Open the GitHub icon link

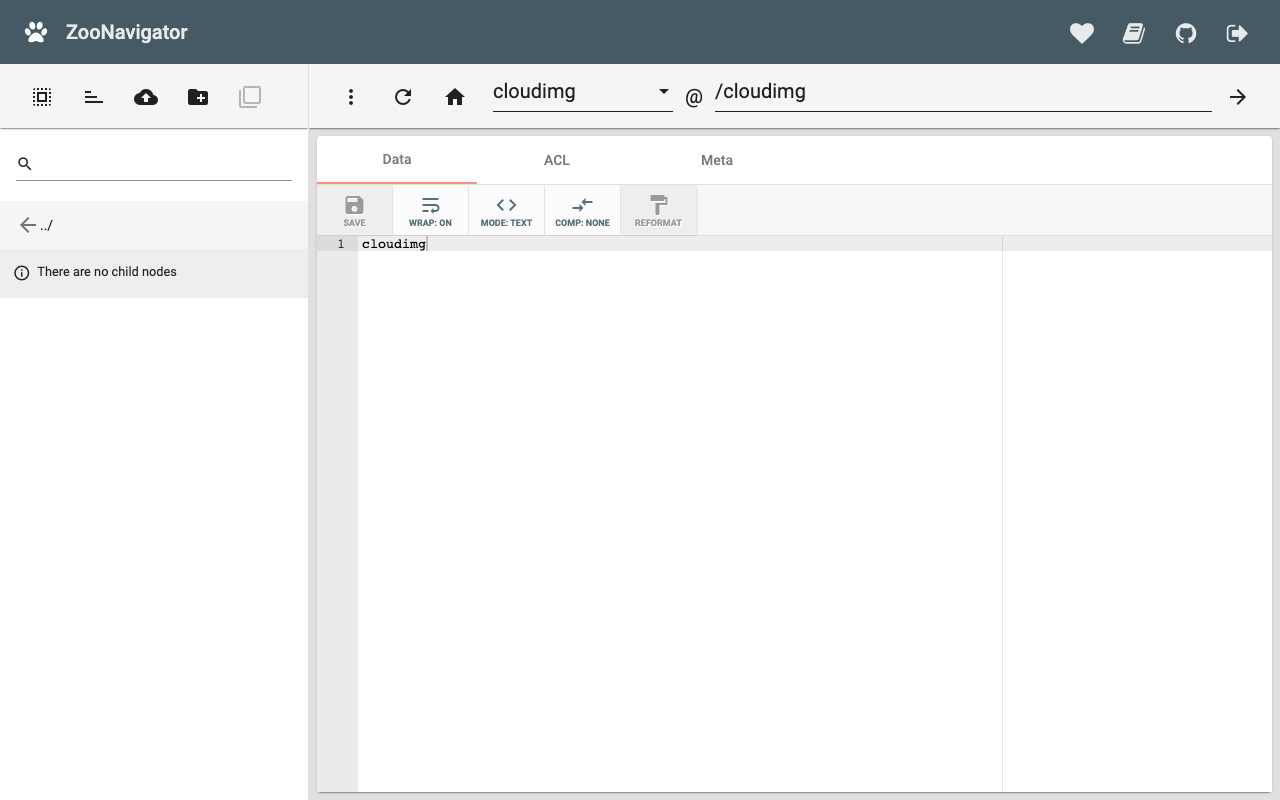point(1186,33)
